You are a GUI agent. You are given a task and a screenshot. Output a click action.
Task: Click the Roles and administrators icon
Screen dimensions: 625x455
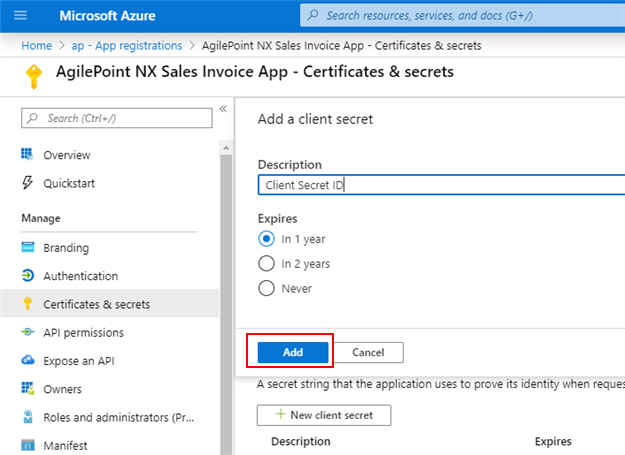tap(28, 417)
